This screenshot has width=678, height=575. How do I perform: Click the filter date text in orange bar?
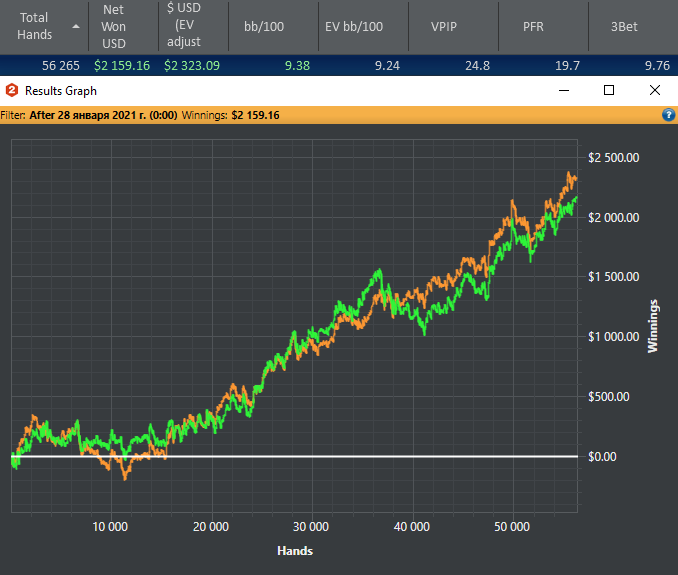(x=103, y=115)
